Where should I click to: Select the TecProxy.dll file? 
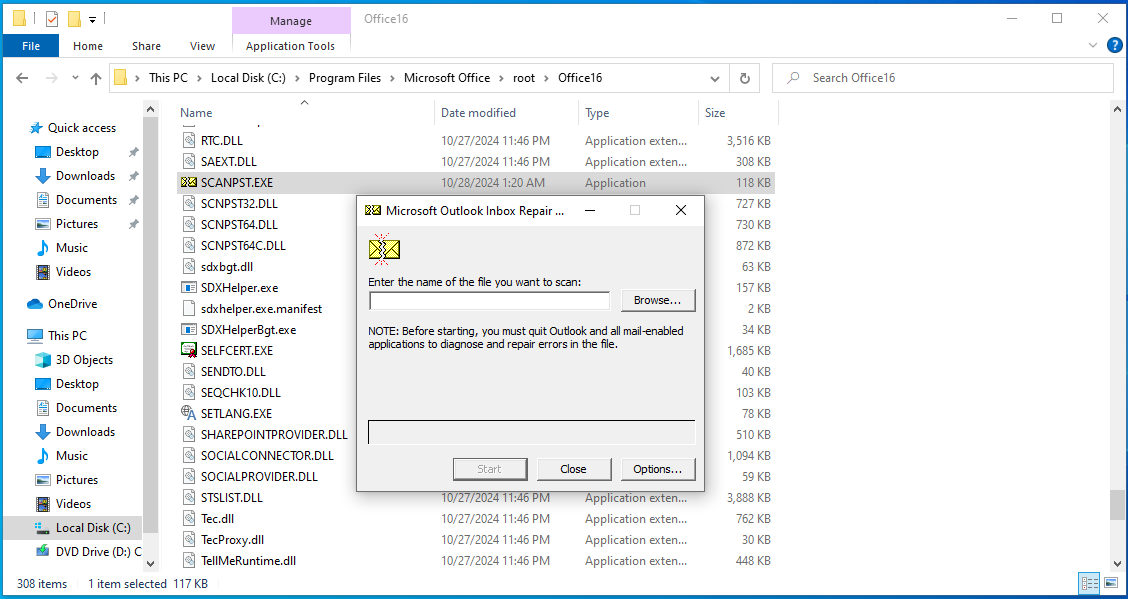point(476,540)
